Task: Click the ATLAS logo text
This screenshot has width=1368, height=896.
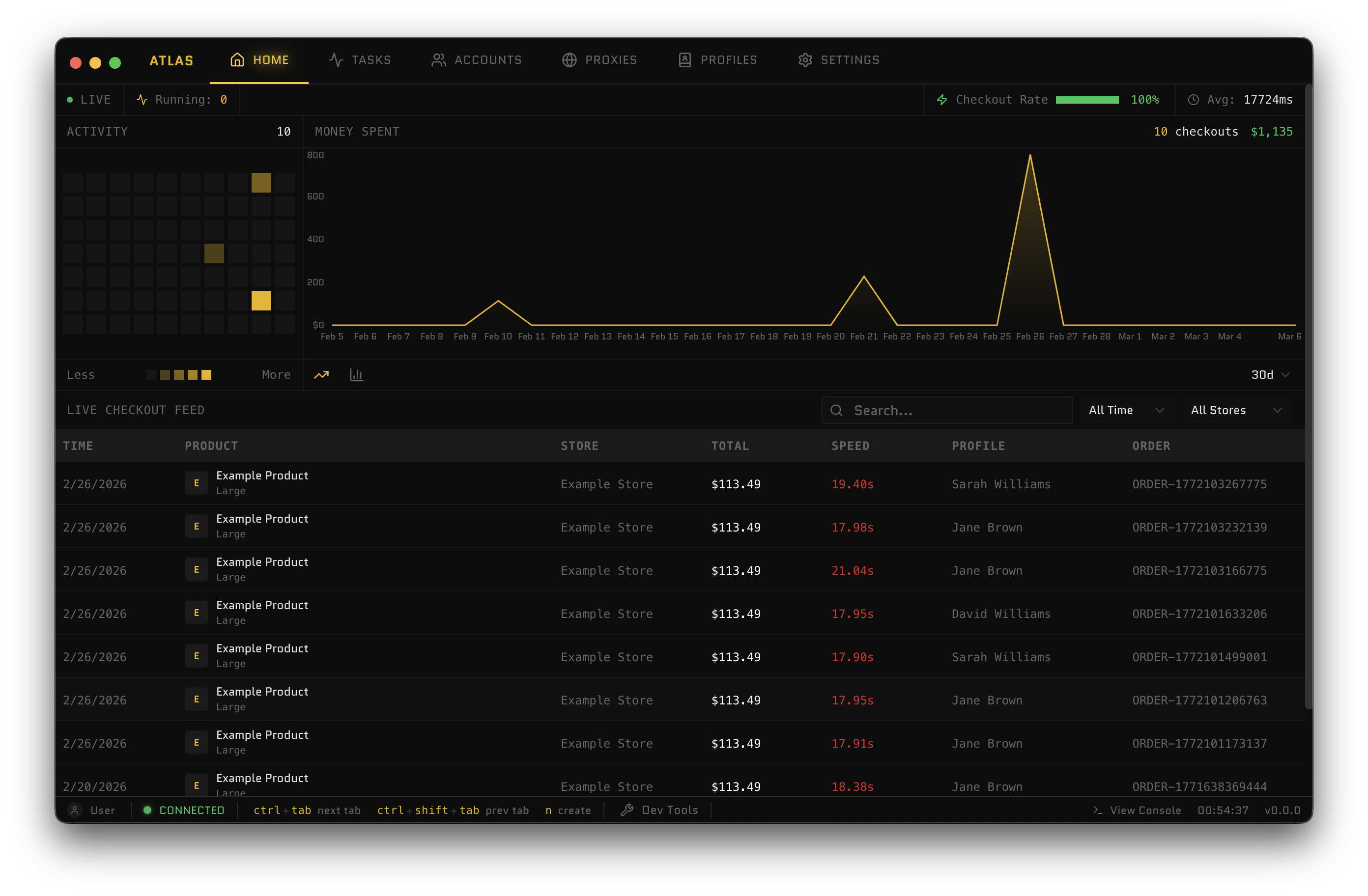Action: (171, 60)
